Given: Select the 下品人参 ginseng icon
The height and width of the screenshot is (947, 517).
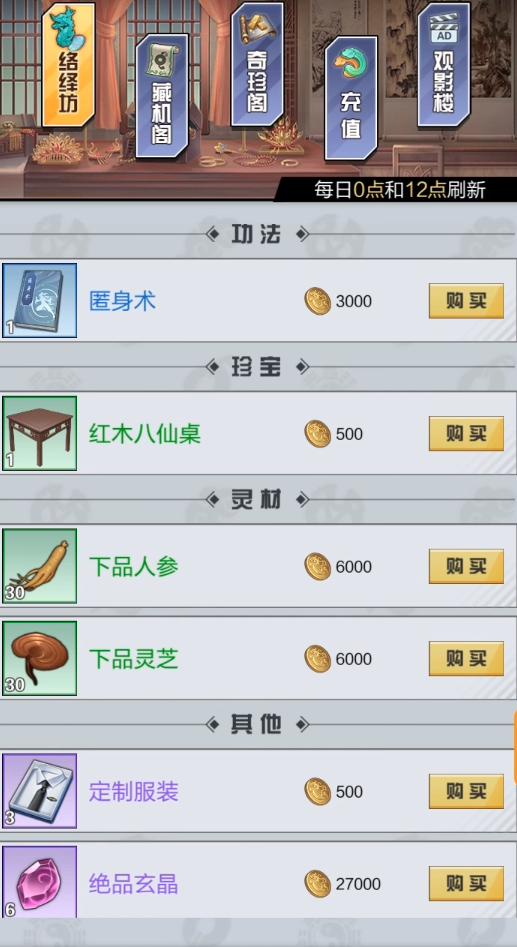Looking at the screenshot, I should [40, 566].
